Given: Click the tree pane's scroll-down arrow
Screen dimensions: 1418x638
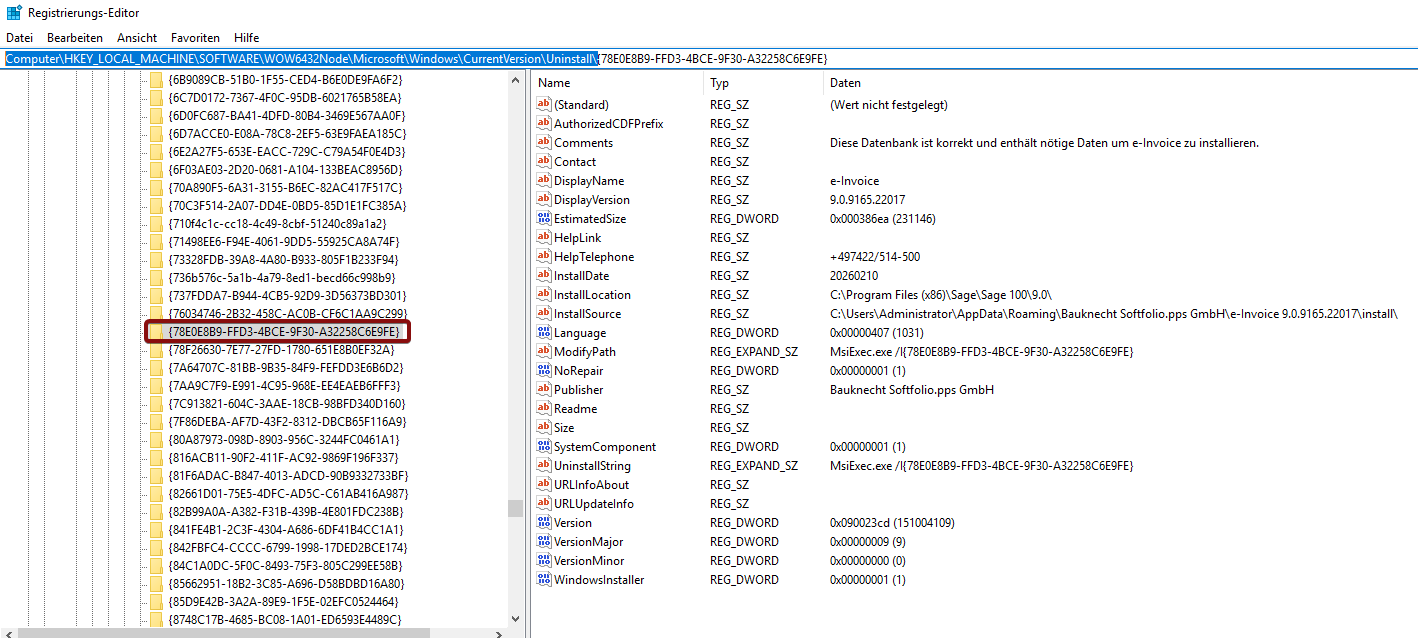Looking at the screenshot, I should coord(516,619).
